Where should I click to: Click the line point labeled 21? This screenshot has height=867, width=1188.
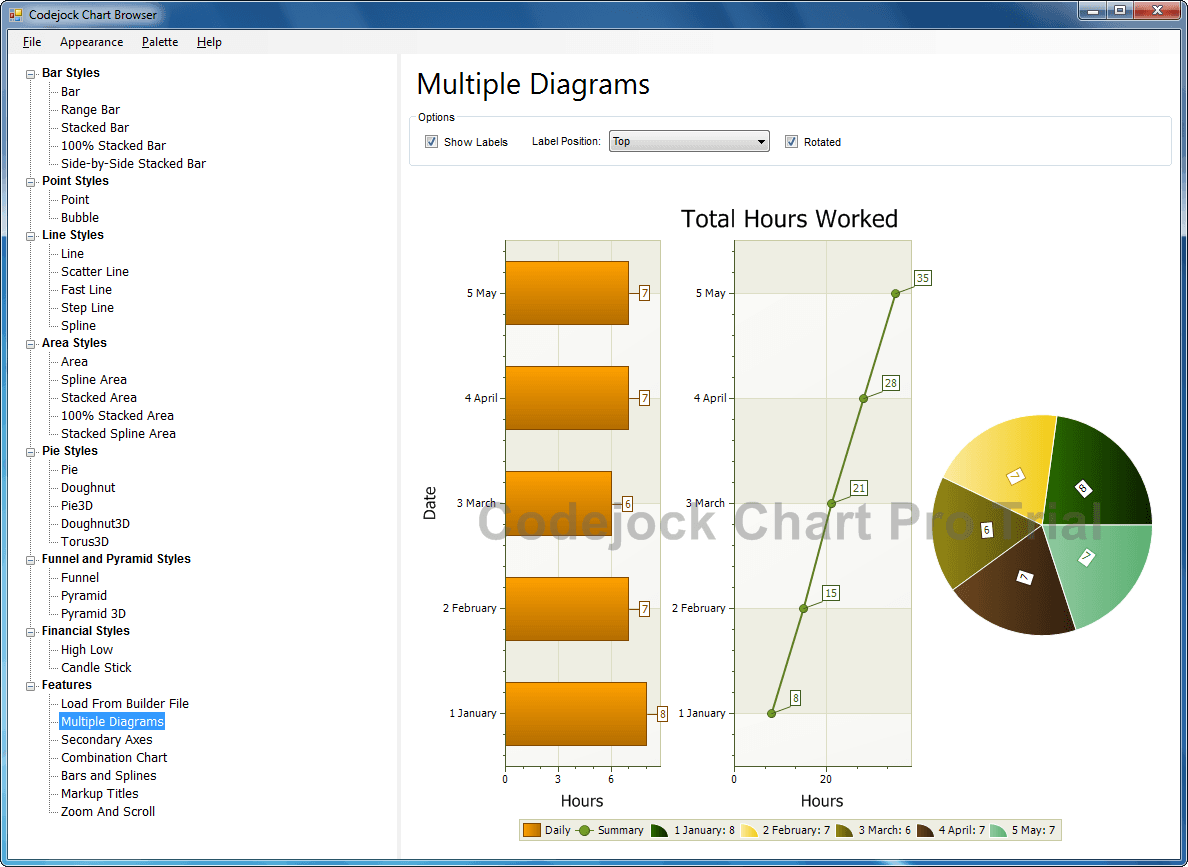tap(831, 503)
